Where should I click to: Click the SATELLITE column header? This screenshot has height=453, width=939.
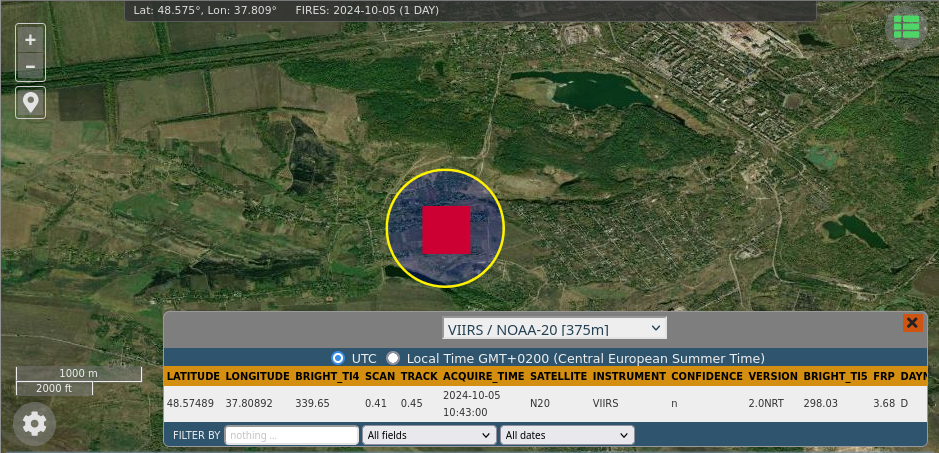click(x=558, y=377)
